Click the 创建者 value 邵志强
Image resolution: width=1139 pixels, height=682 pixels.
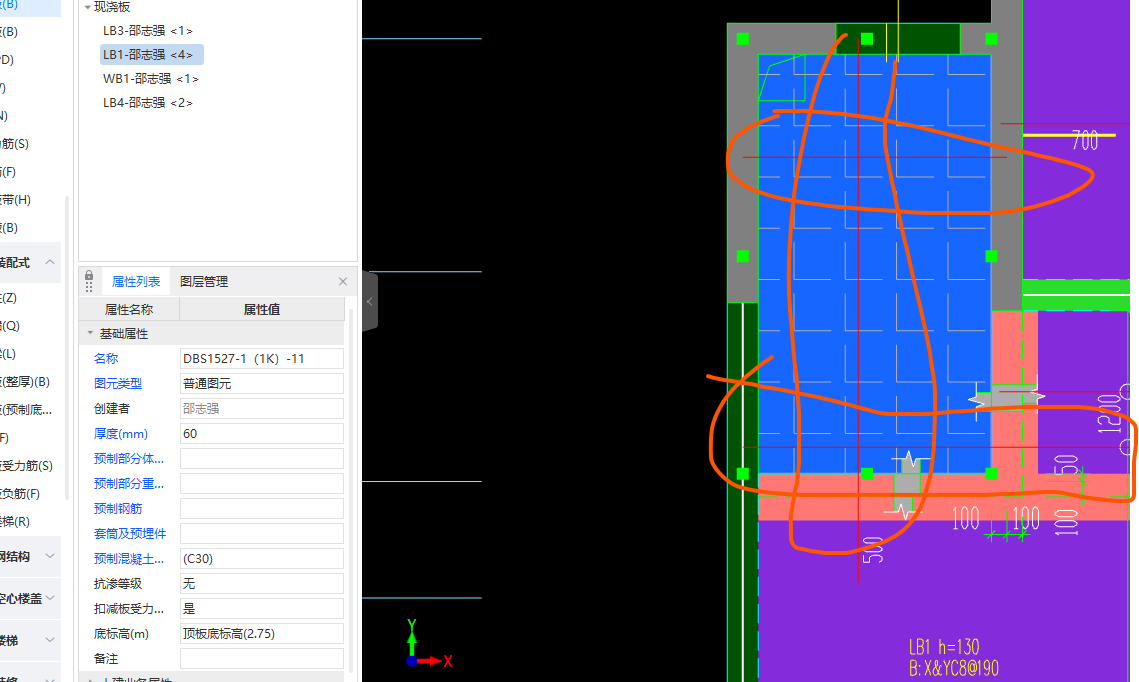coord(262,408)
